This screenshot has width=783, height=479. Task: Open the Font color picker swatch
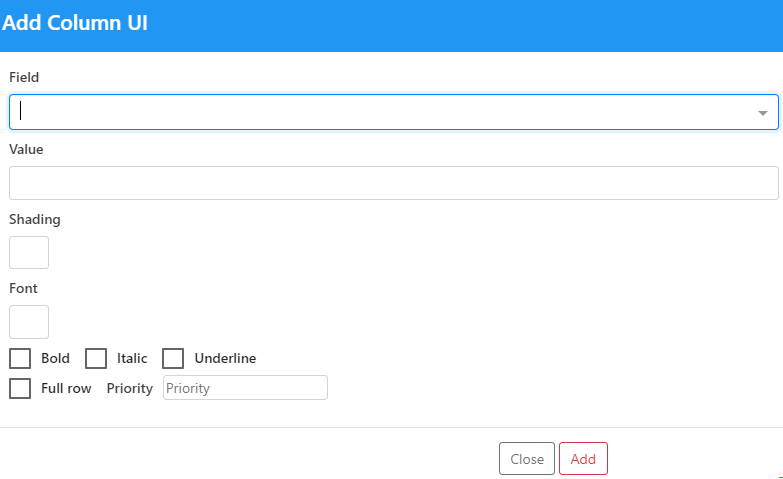(29, 322)
